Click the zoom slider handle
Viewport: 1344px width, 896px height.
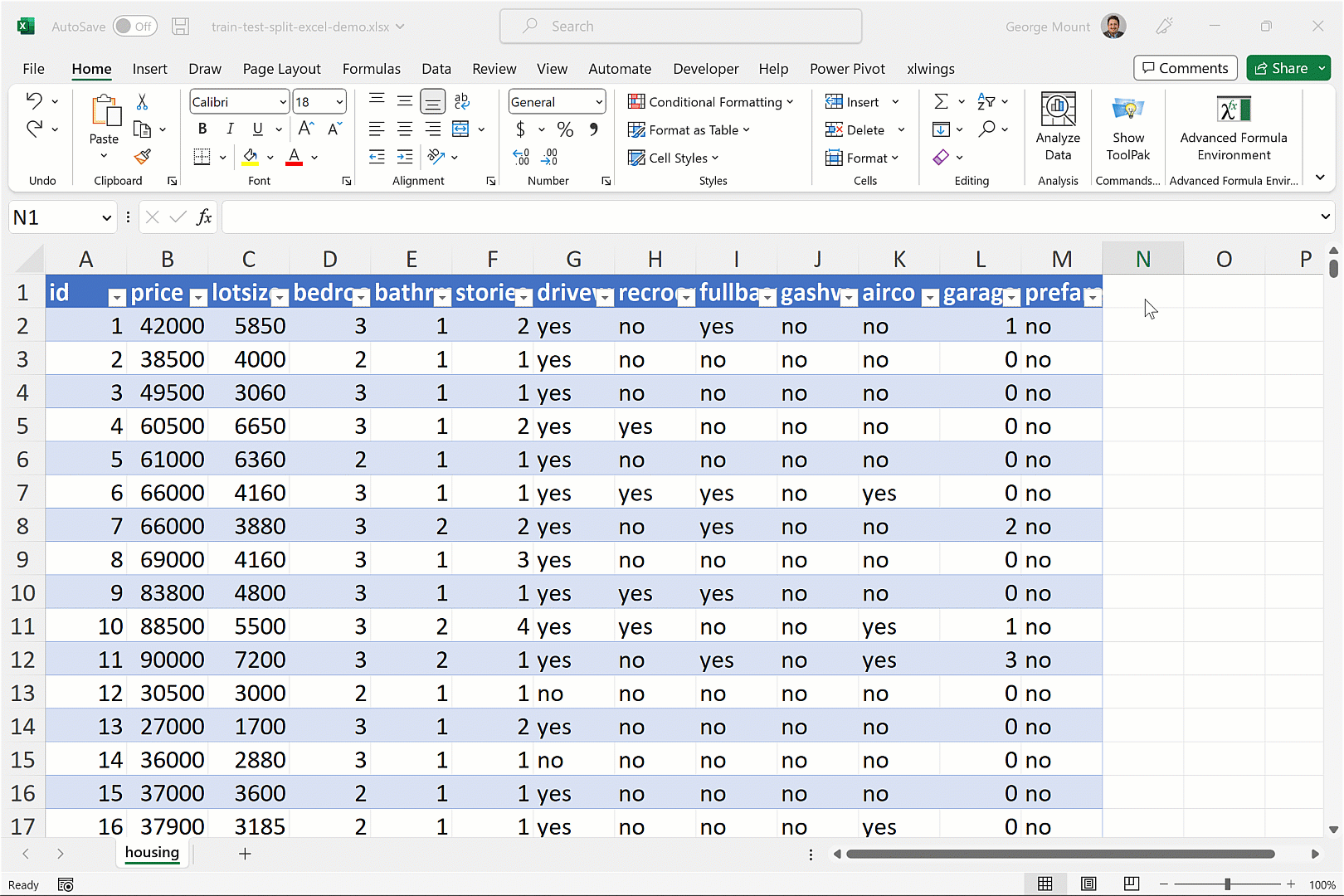coord(1227,884)
